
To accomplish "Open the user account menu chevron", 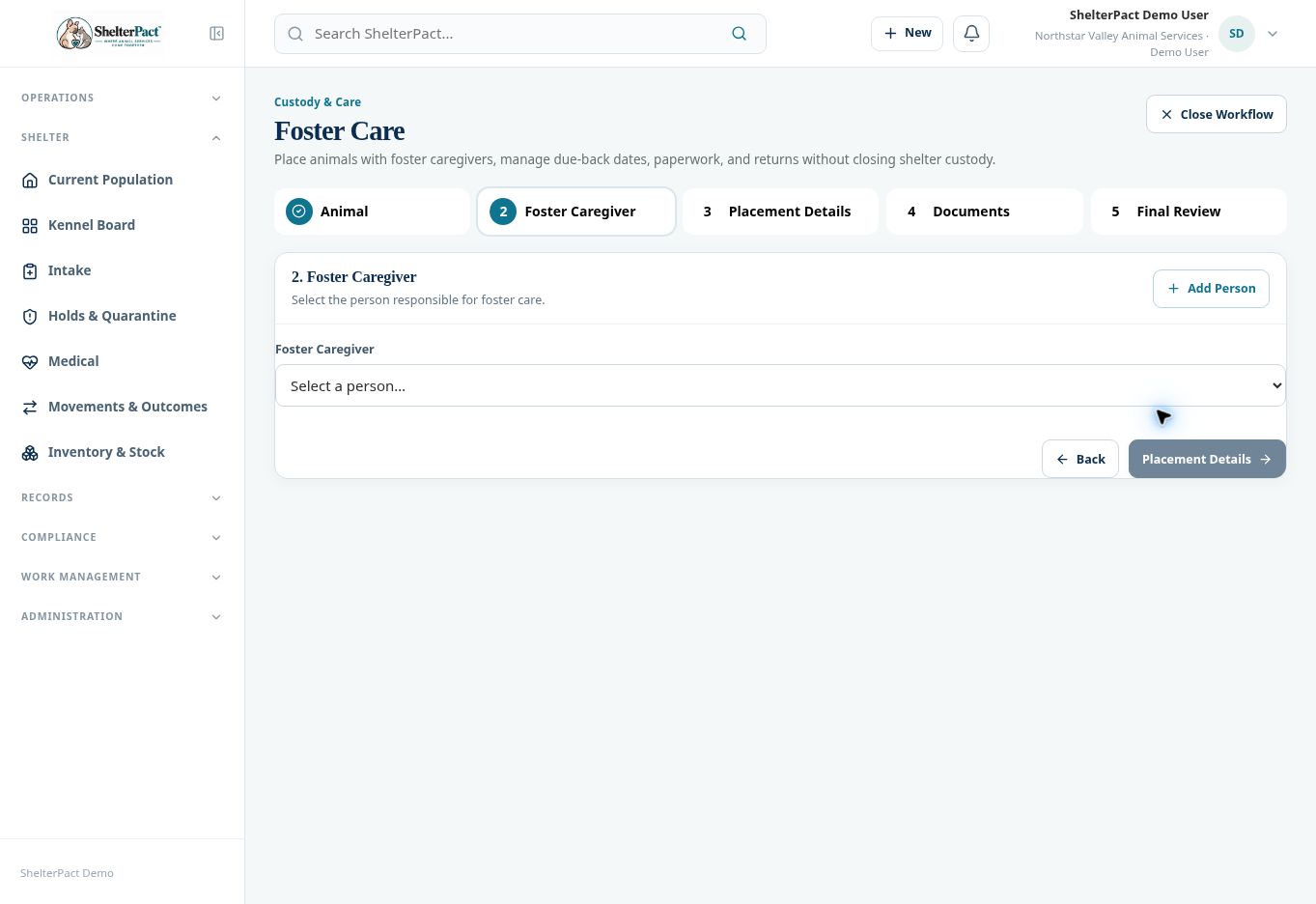I will pos(1273,34).
